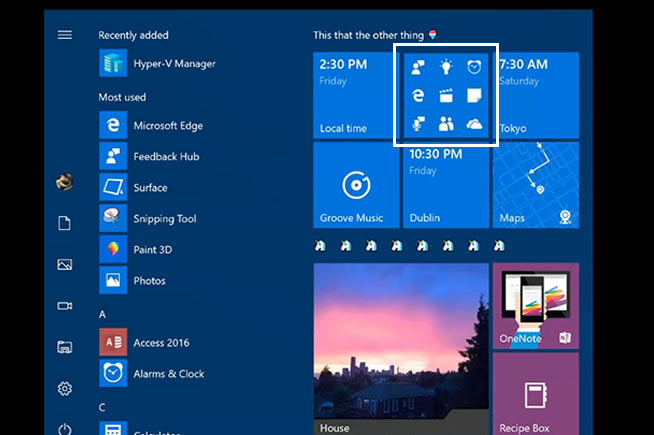Click the Power button icon
This screenshot has height=435, width=654.
point(65,429)
